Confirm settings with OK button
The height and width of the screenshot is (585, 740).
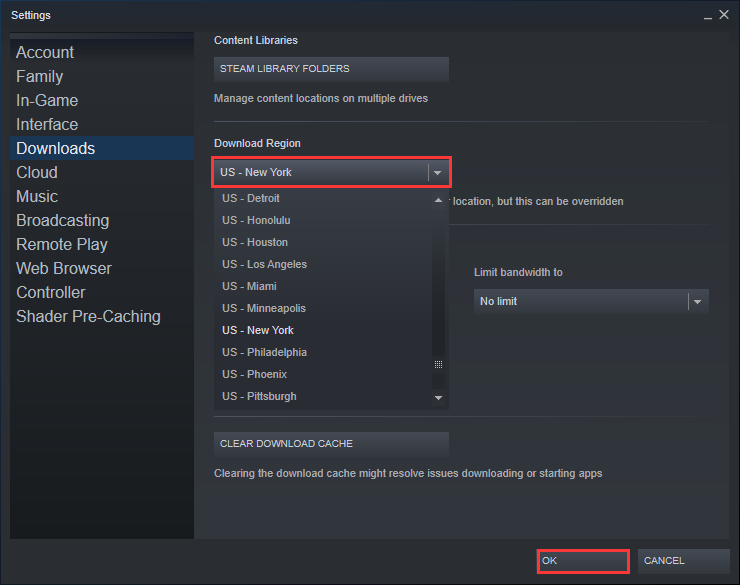tap(583, 561)
